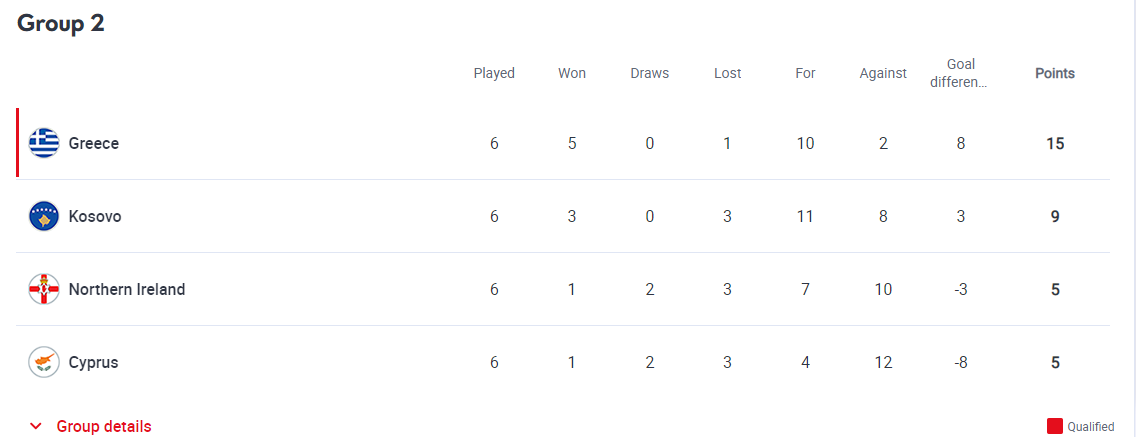Viewport: 1136px width, 437px height.
Task: Click the Greece flag icon
Action: point(43,143)
